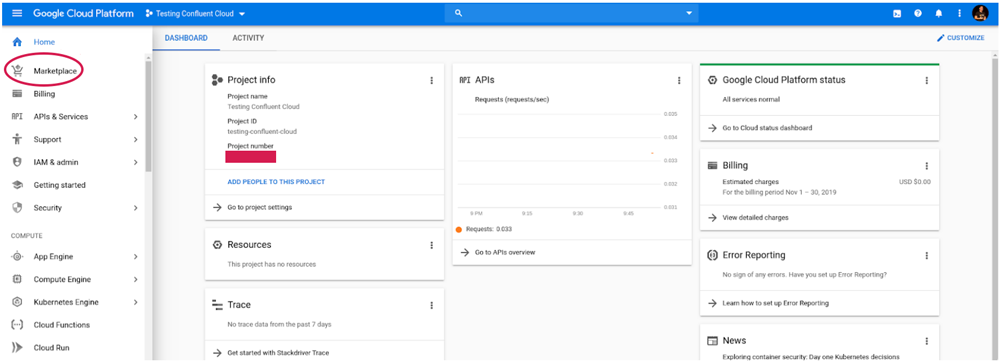The width and height of the screenshot is (1000, 363).
Task: Click the Security shield icon
Action: [17, 208]
